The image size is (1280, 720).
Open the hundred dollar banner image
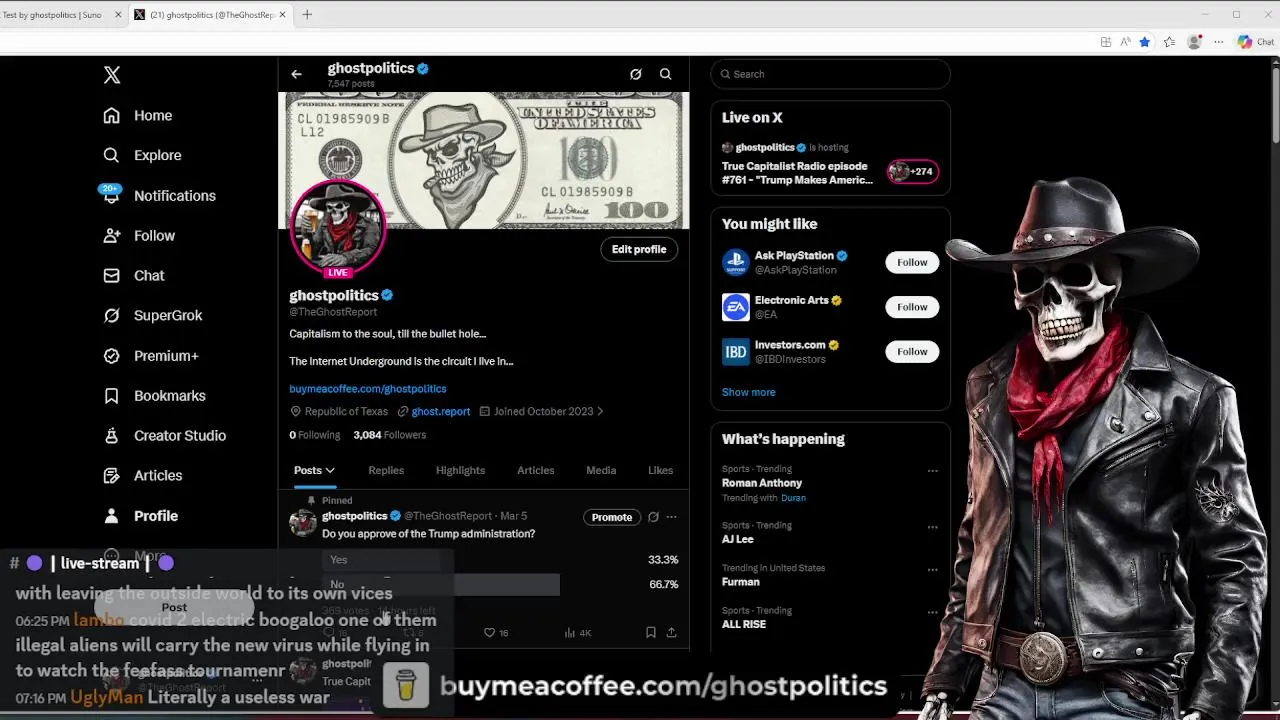click(484, 160)
